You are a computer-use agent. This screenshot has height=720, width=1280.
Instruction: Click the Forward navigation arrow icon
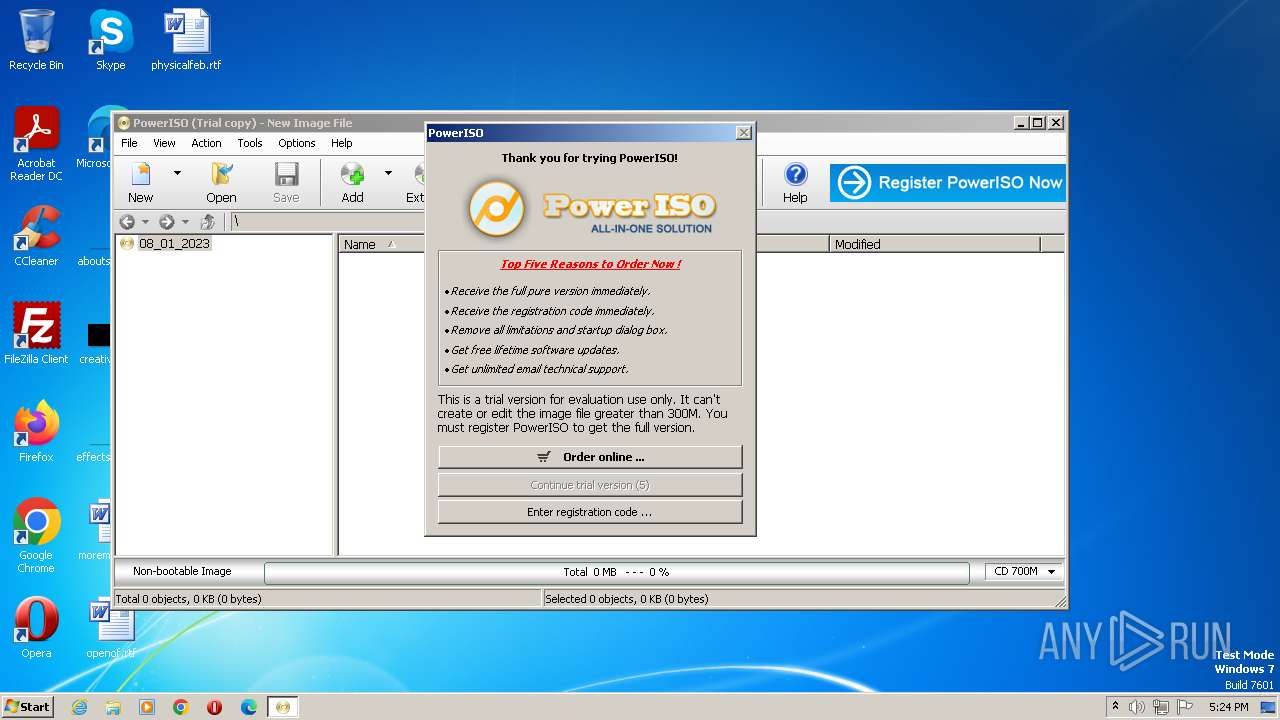167,222
